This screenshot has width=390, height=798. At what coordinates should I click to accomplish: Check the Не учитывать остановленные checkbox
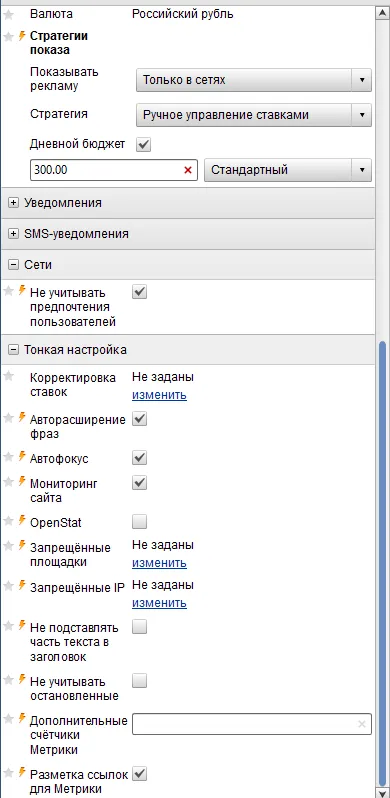(140, 680)
